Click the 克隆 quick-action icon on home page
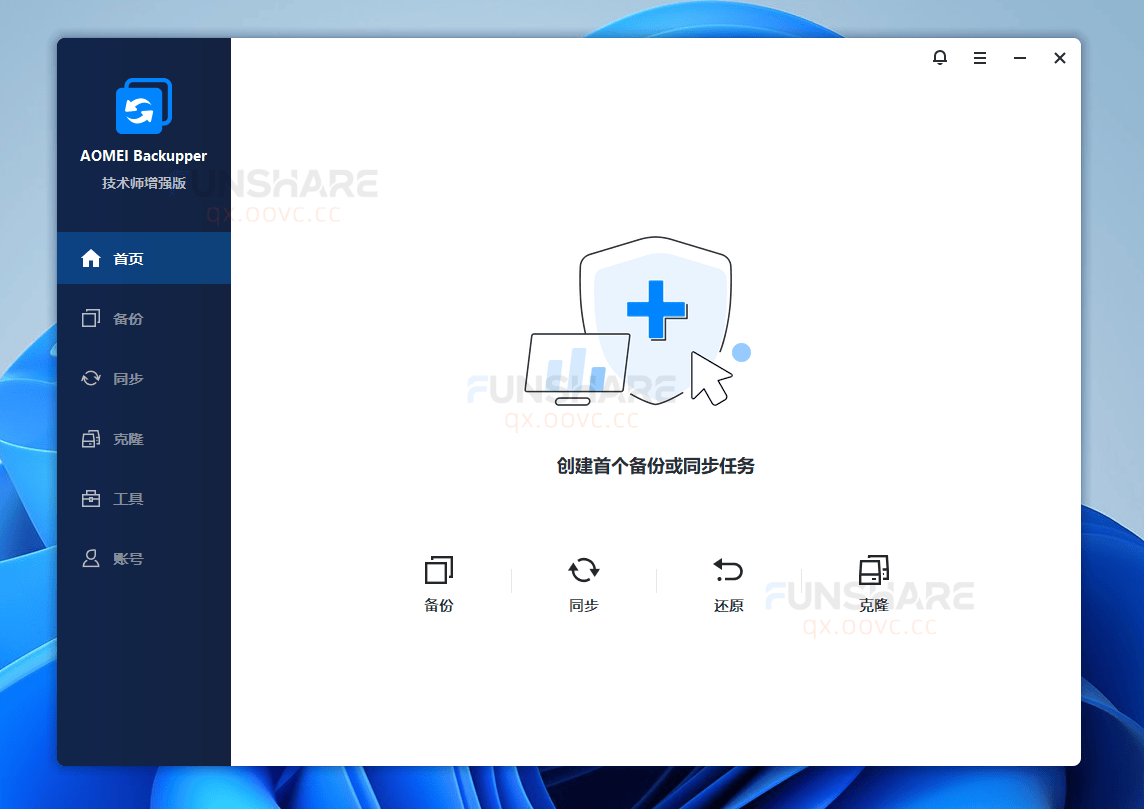The width and height of the screenshot is (1144, 809). pyautogui.click(x=873, y=570)
